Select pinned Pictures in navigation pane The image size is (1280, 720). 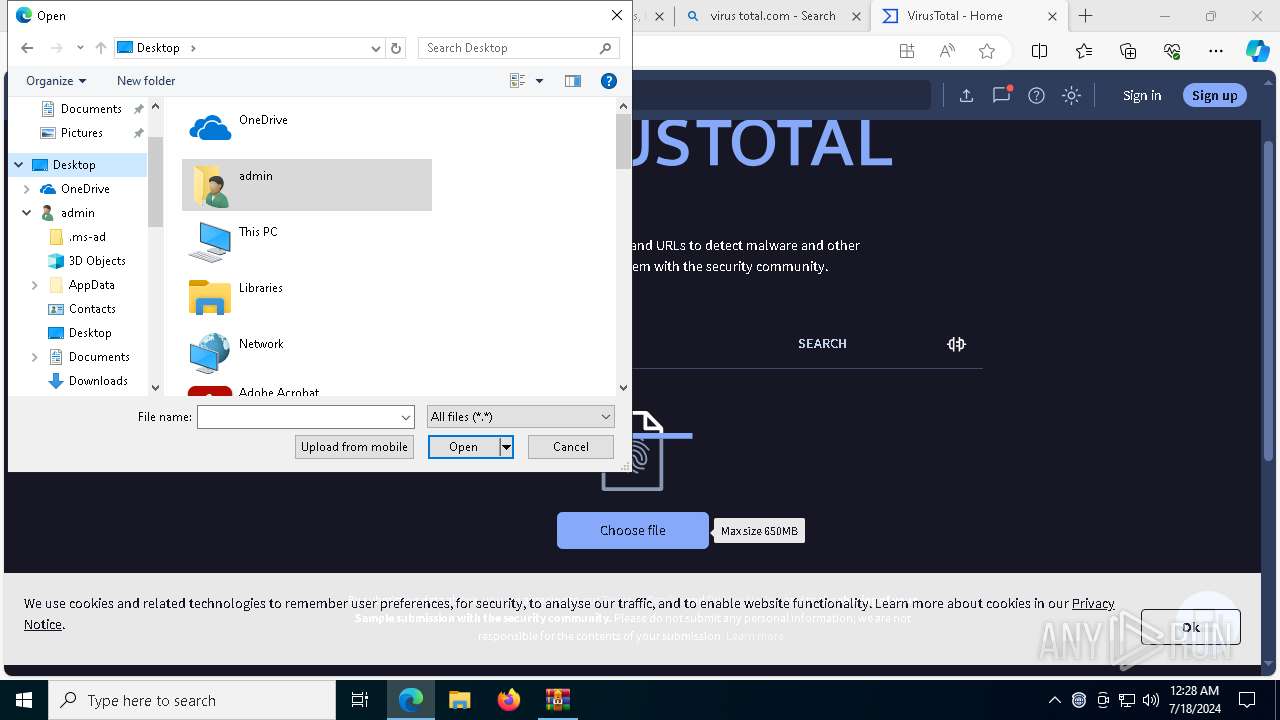(x=81, y=133)
